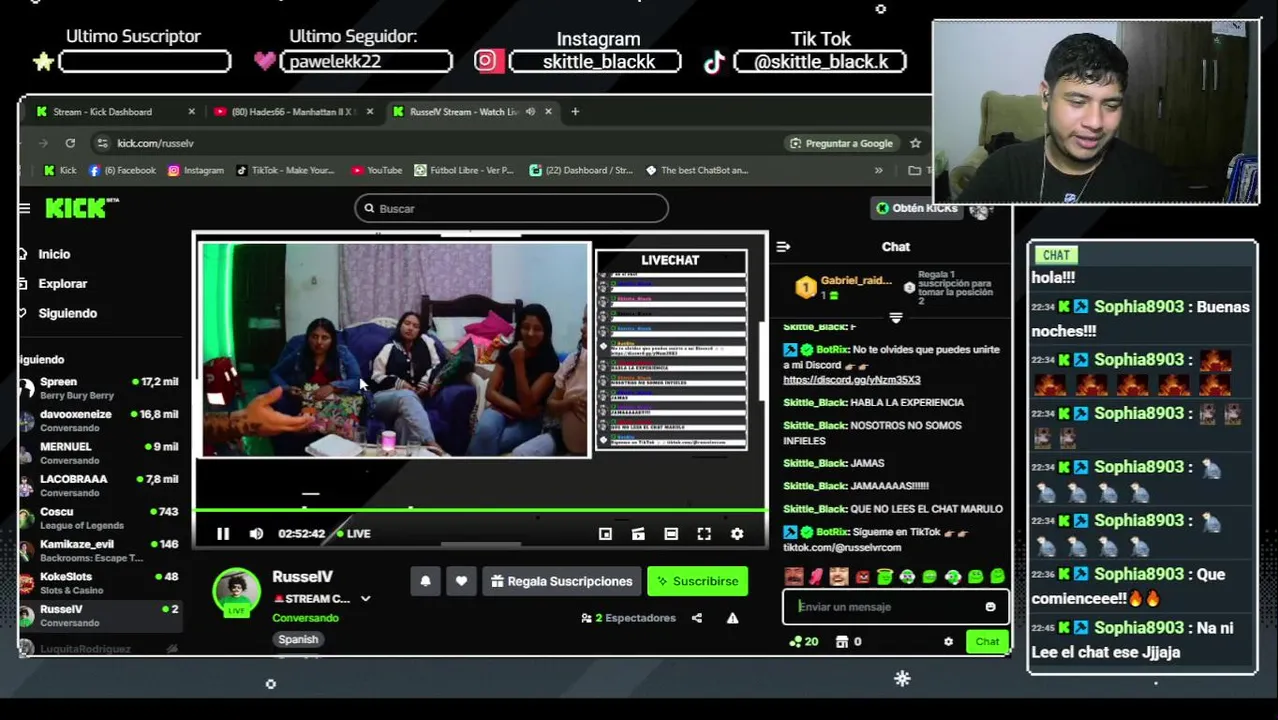Screen dimensions: 1278x720
Task: Switch to Hades66 Manhattan YouTube tab
Action: [x=292, y=112]
